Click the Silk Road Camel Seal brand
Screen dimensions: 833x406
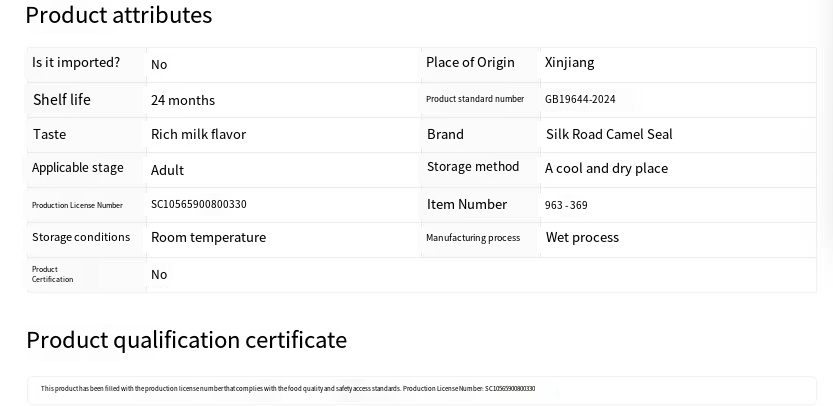click(x=609, y=134)
